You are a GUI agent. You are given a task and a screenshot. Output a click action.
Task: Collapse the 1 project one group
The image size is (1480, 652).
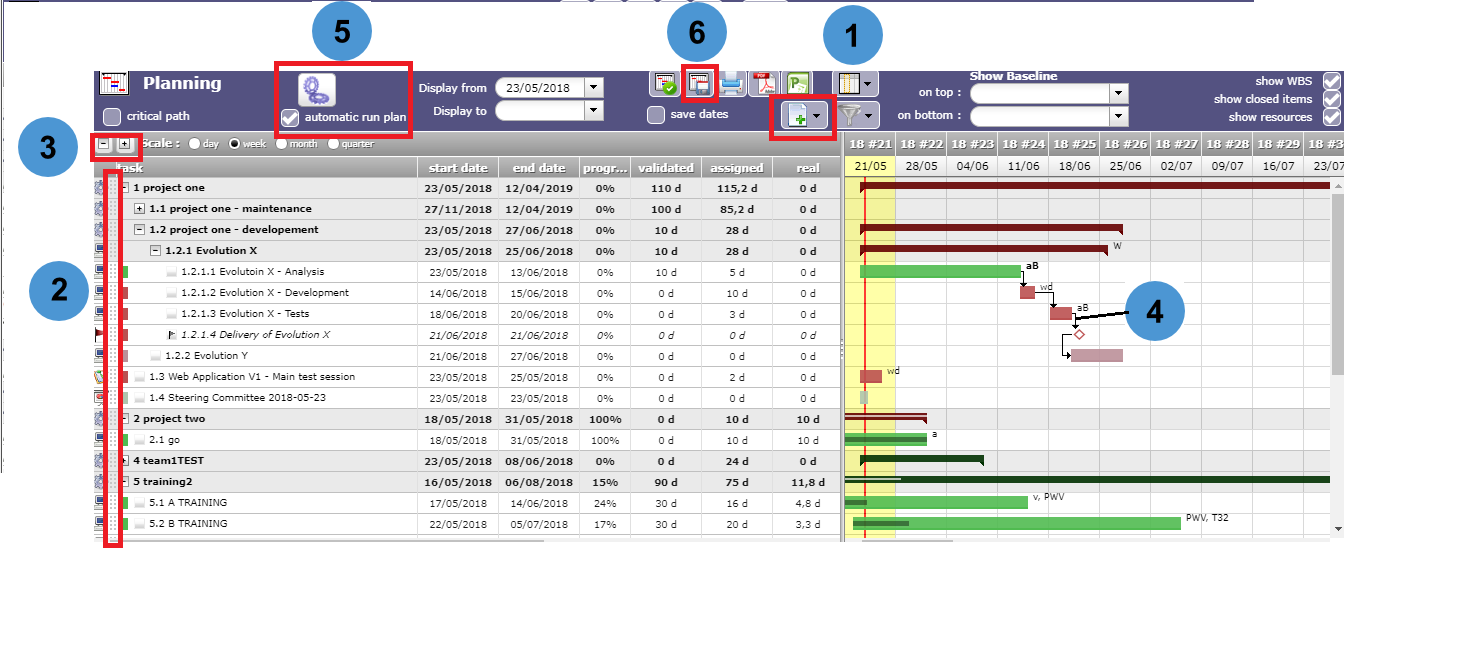pos(124,188)
